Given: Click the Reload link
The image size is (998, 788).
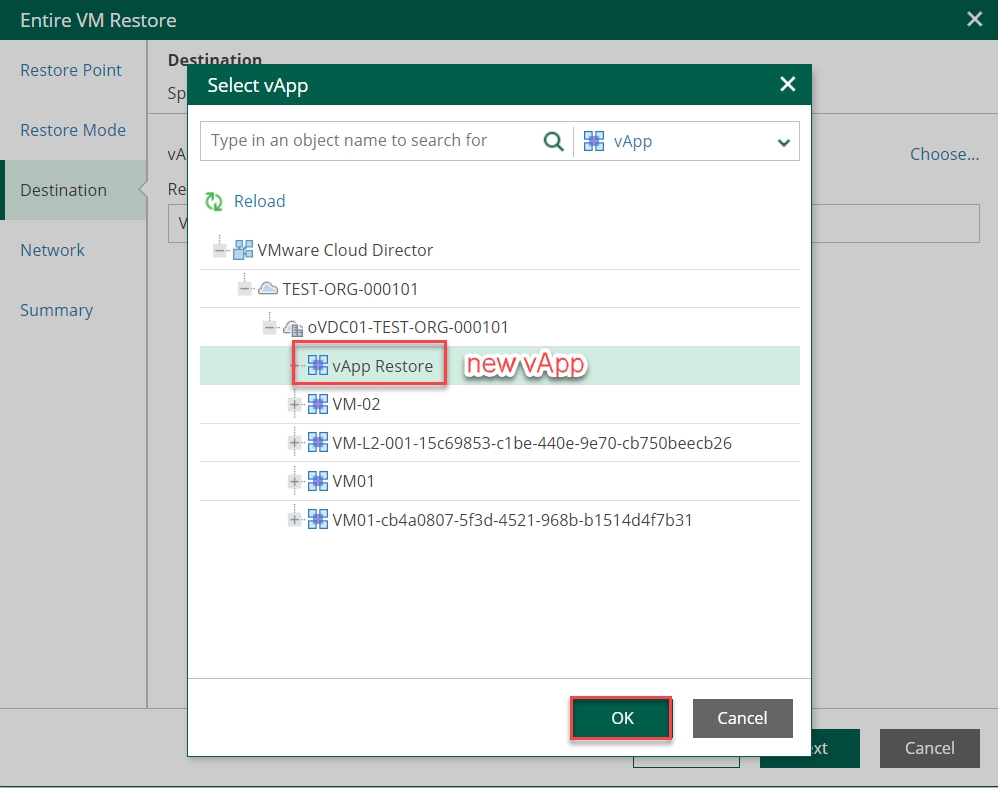Looking at the screenshot, I should point(259,201).
